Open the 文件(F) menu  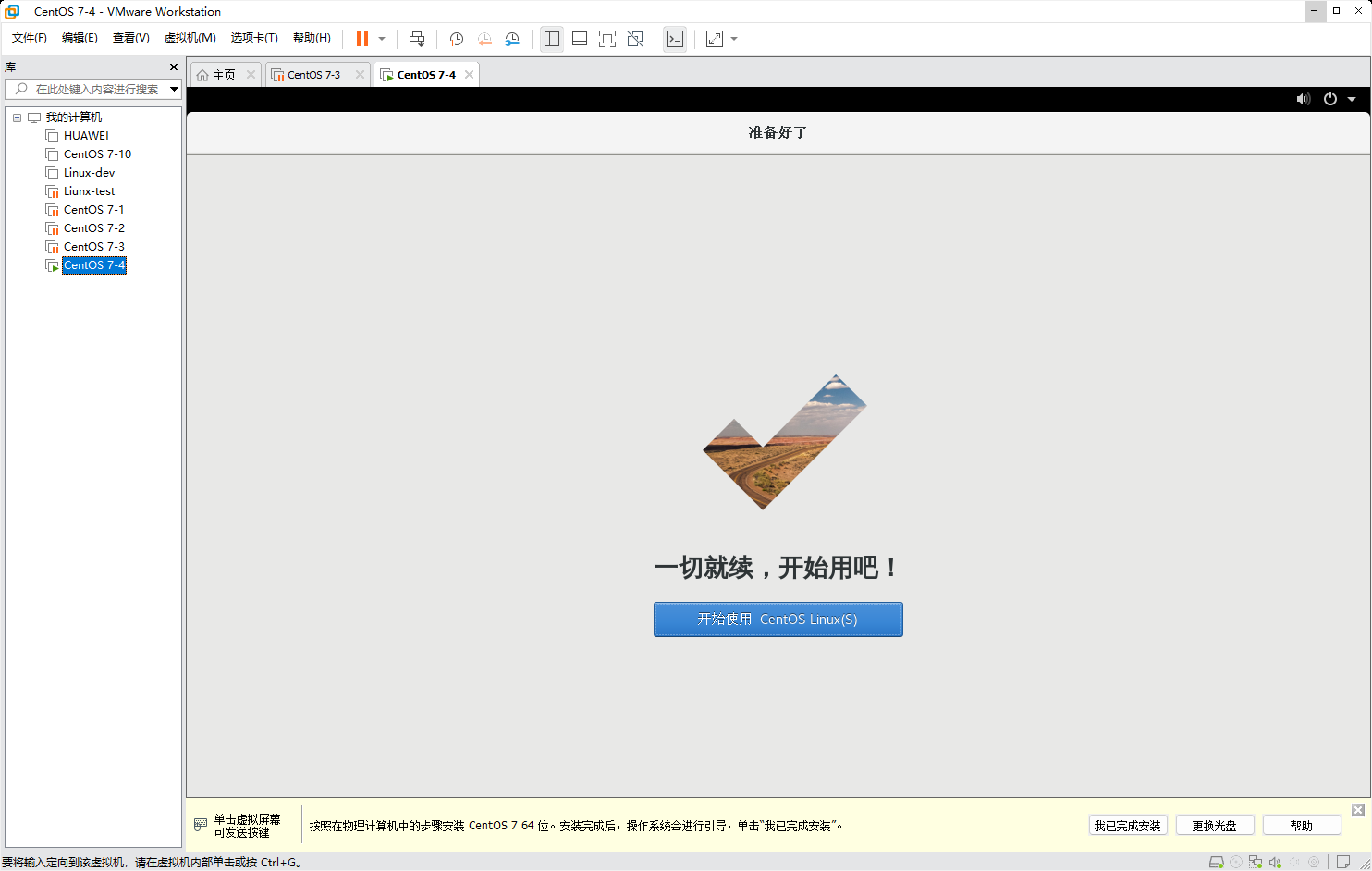(30, 38)
